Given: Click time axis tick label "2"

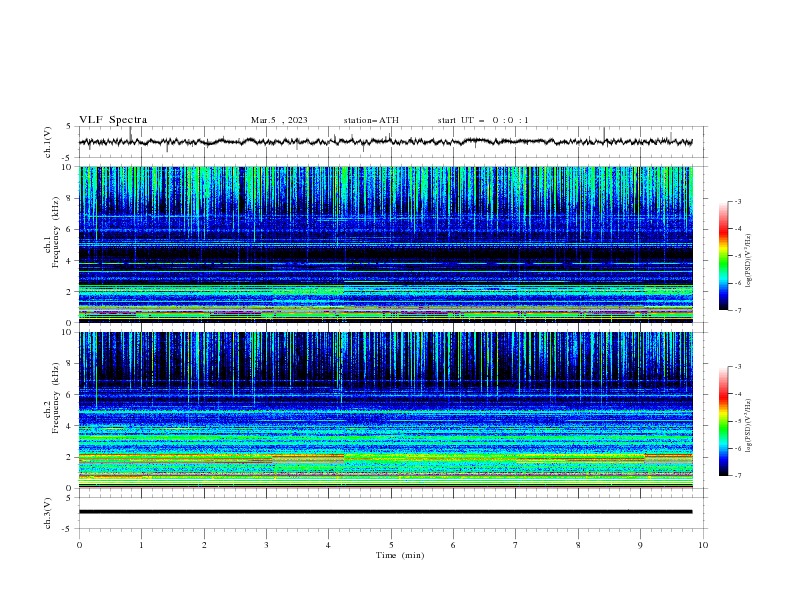Looking at the screenshot, I should [x=204, y=545].
